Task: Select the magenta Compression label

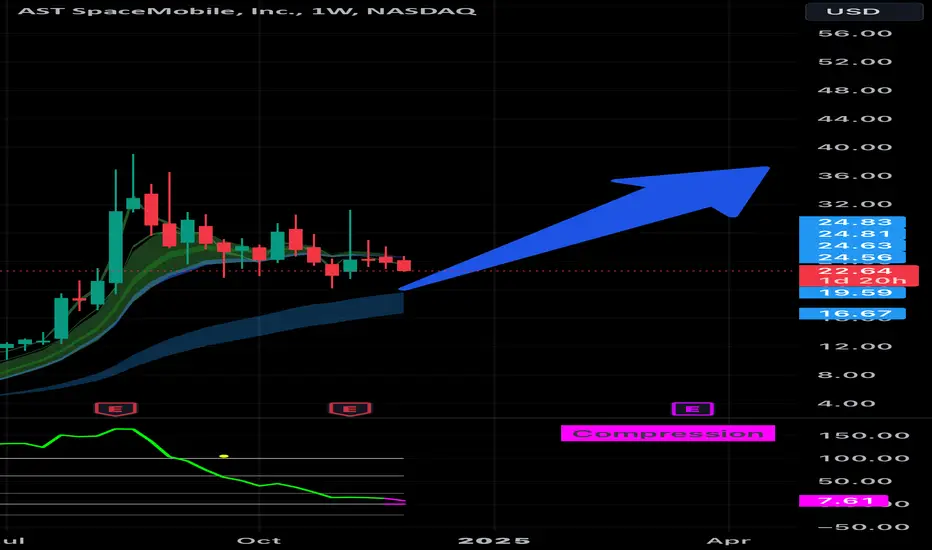Action: (667, 433)
